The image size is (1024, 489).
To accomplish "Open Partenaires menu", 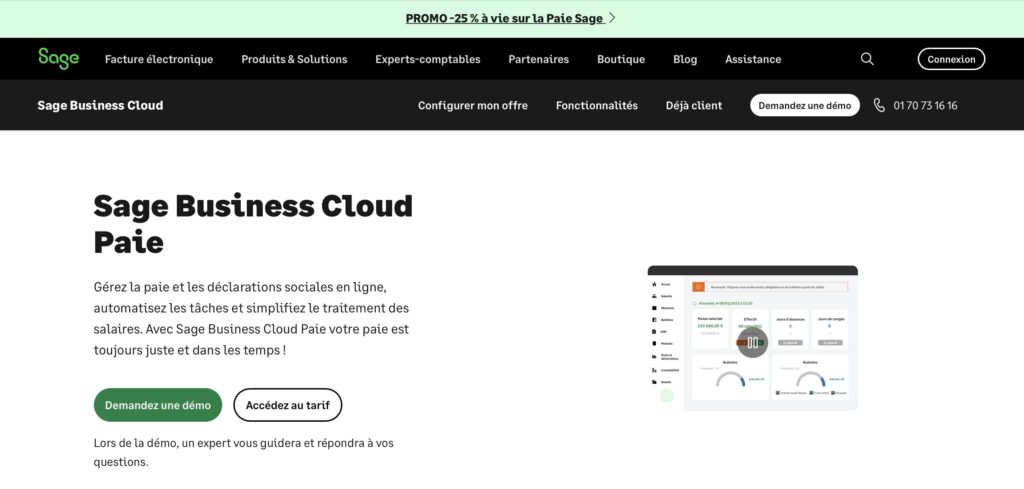I will coord(539,59).
